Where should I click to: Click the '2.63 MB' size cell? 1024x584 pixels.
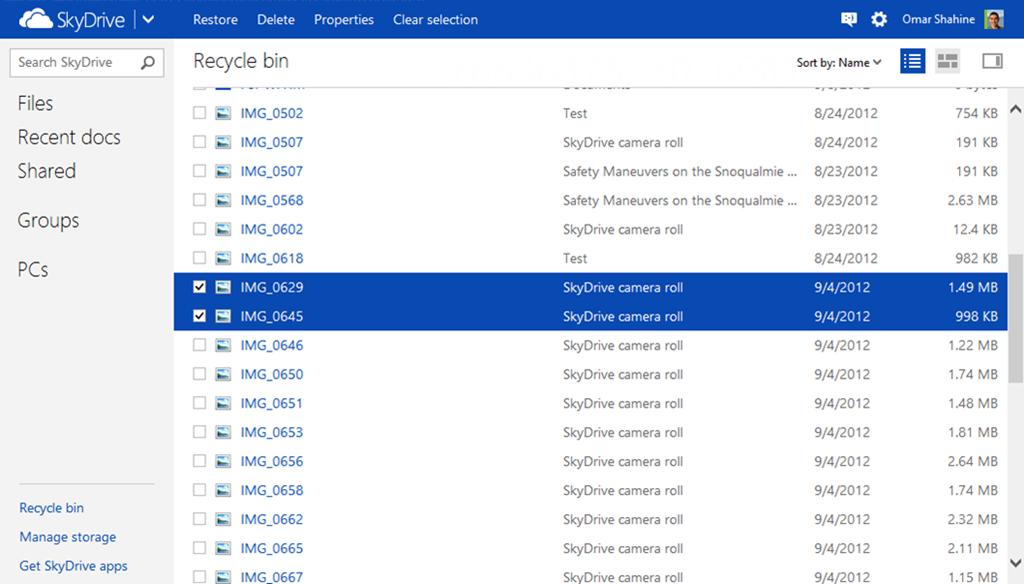point(972,200)
